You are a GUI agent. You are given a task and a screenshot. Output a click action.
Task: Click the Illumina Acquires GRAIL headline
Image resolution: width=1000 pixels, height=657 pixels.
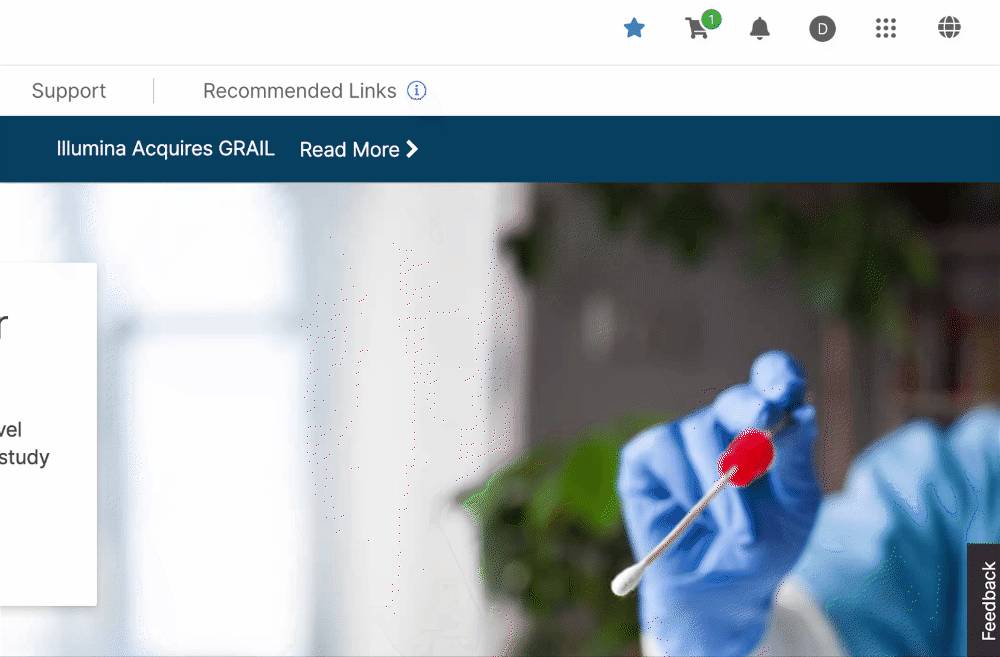coord(166,149)
